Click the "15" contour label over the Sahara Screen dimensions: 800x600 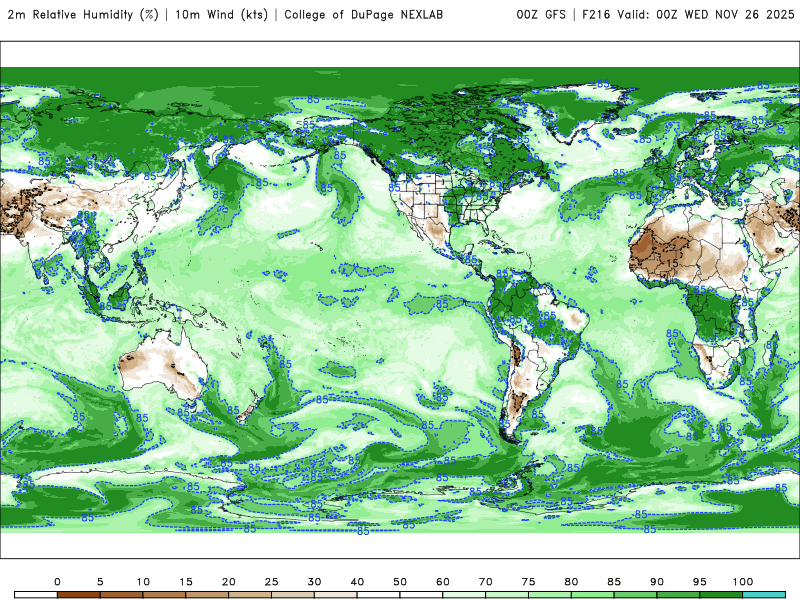[672, 263]
